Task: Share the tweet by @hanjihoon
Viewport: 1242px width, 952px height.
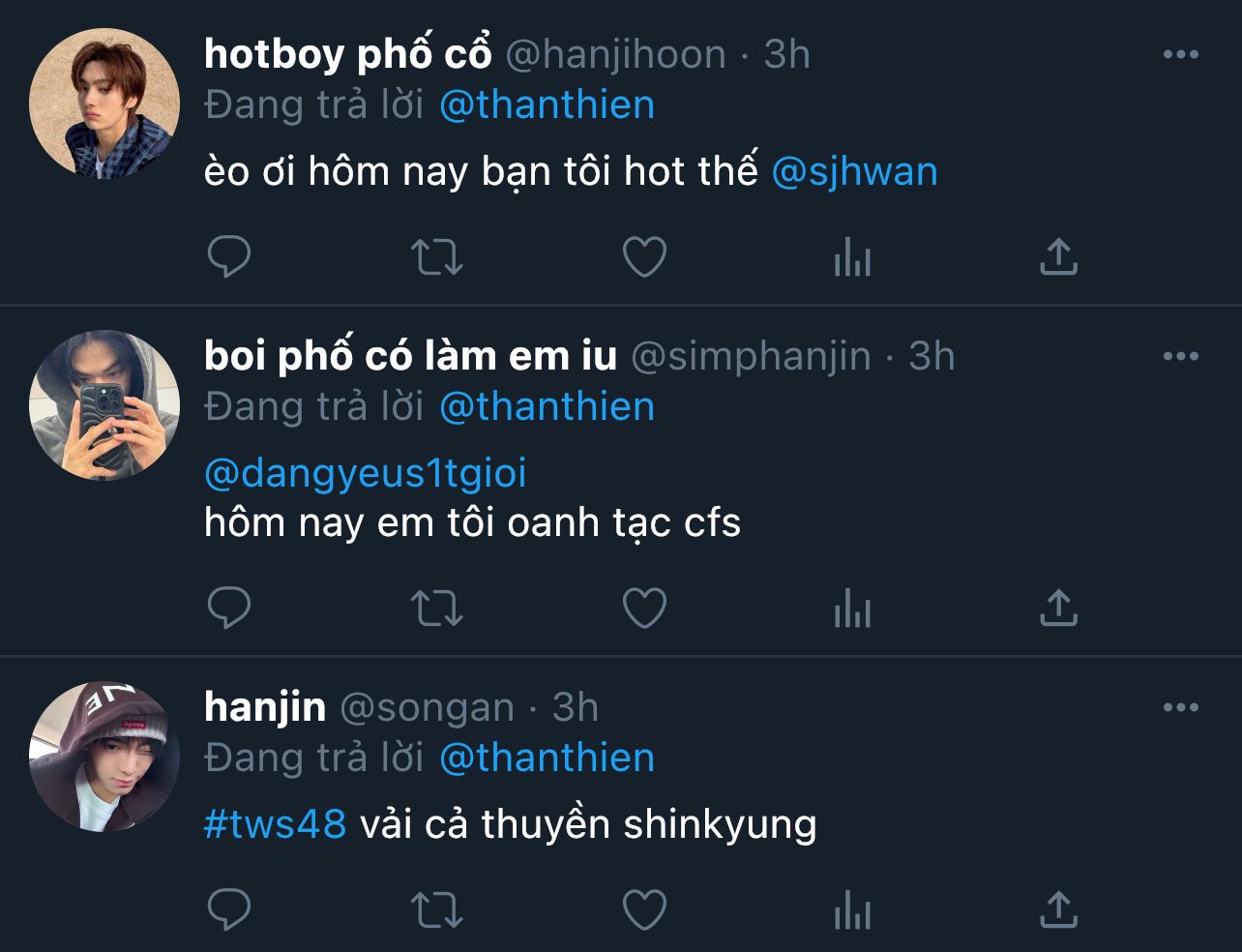Action: pyautogui.click(x=1058, y=257)
